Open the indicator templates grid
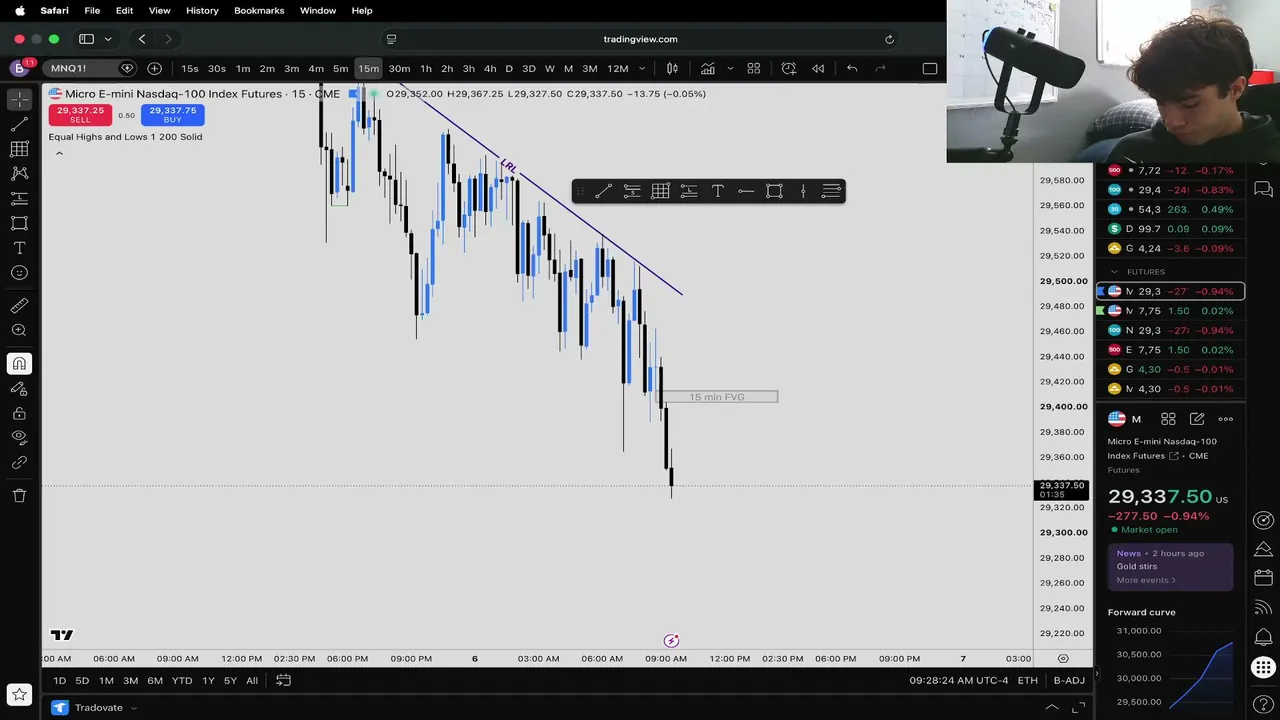 pos(754,68)
